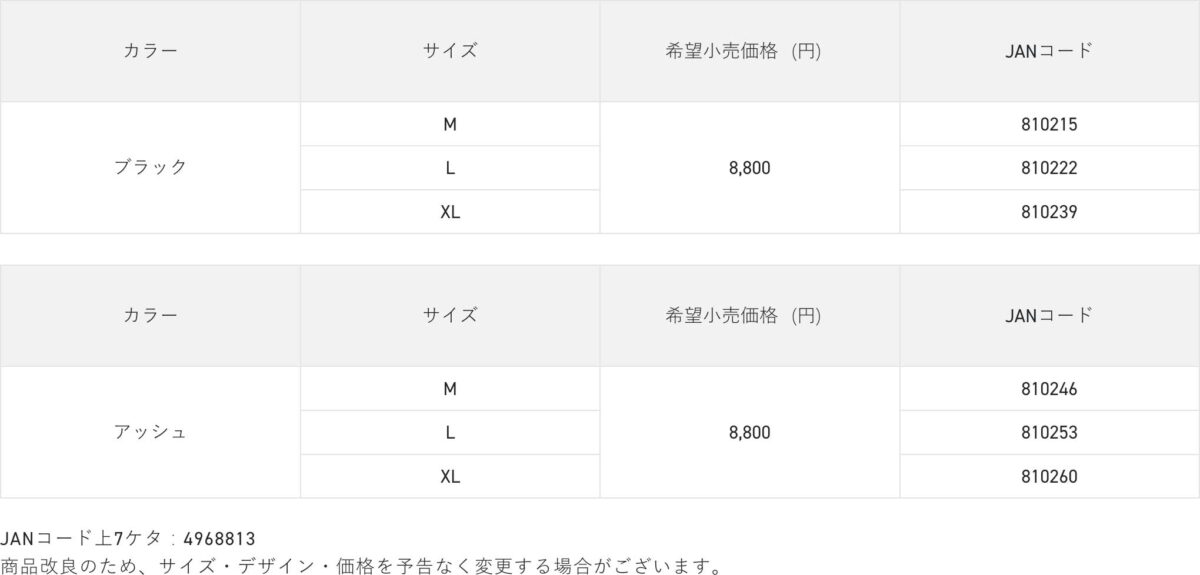Click the M size cell for ブラック

click(x=450, y=124)
